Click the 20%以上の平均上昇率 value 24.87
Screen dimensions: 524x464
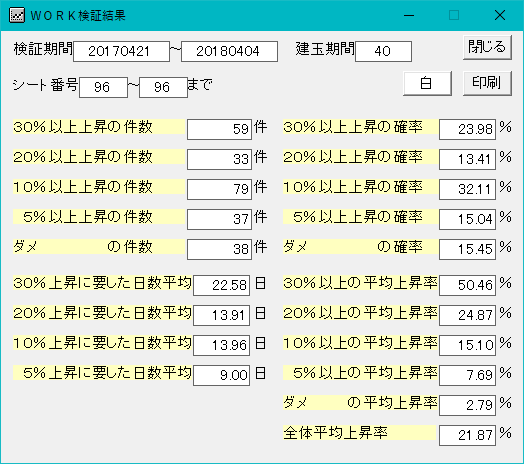[x=467, y=315]
